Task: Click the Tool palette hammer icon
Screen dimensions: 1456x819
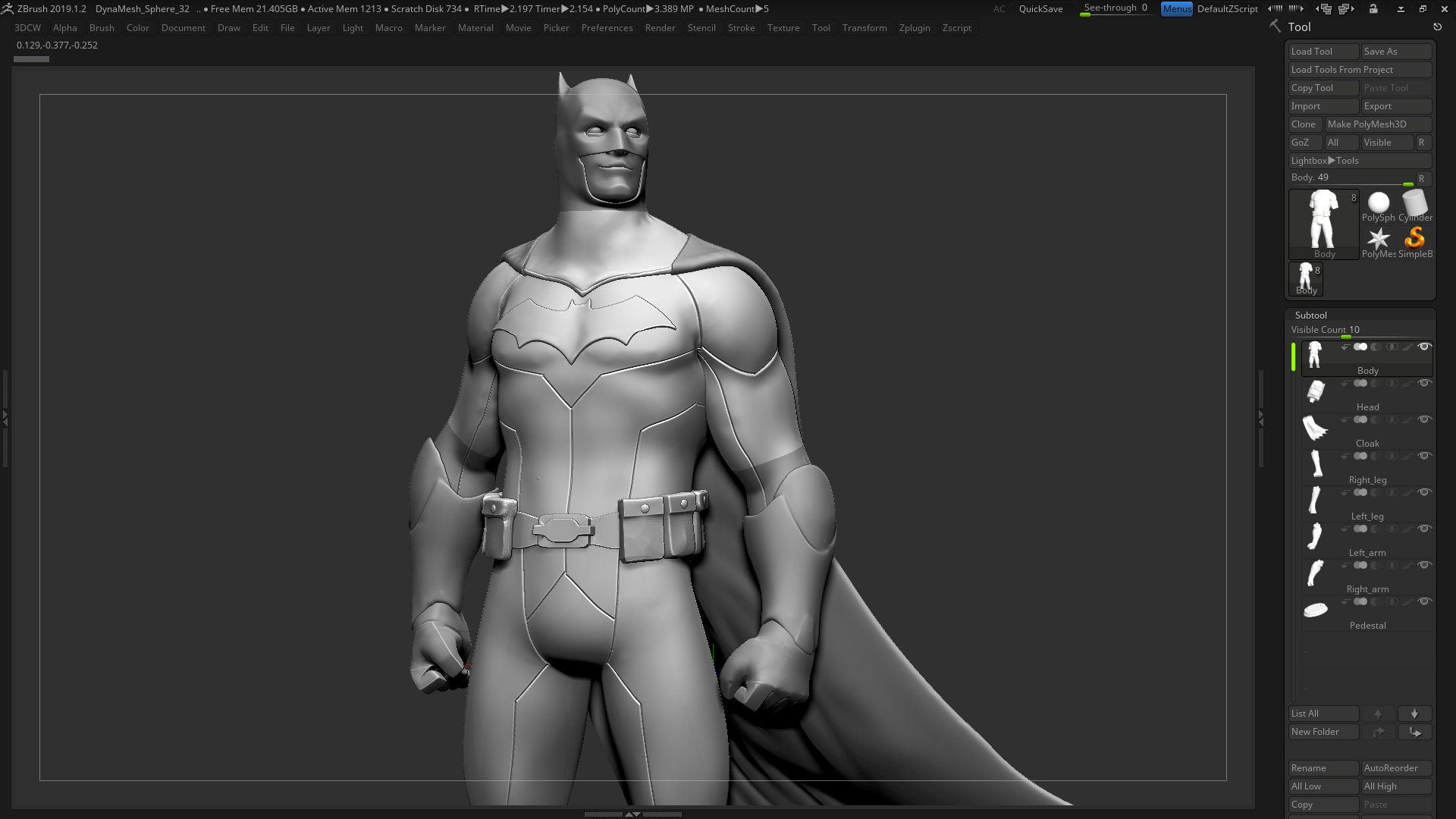Action: pyautogui.click(x=1276, y=27)
